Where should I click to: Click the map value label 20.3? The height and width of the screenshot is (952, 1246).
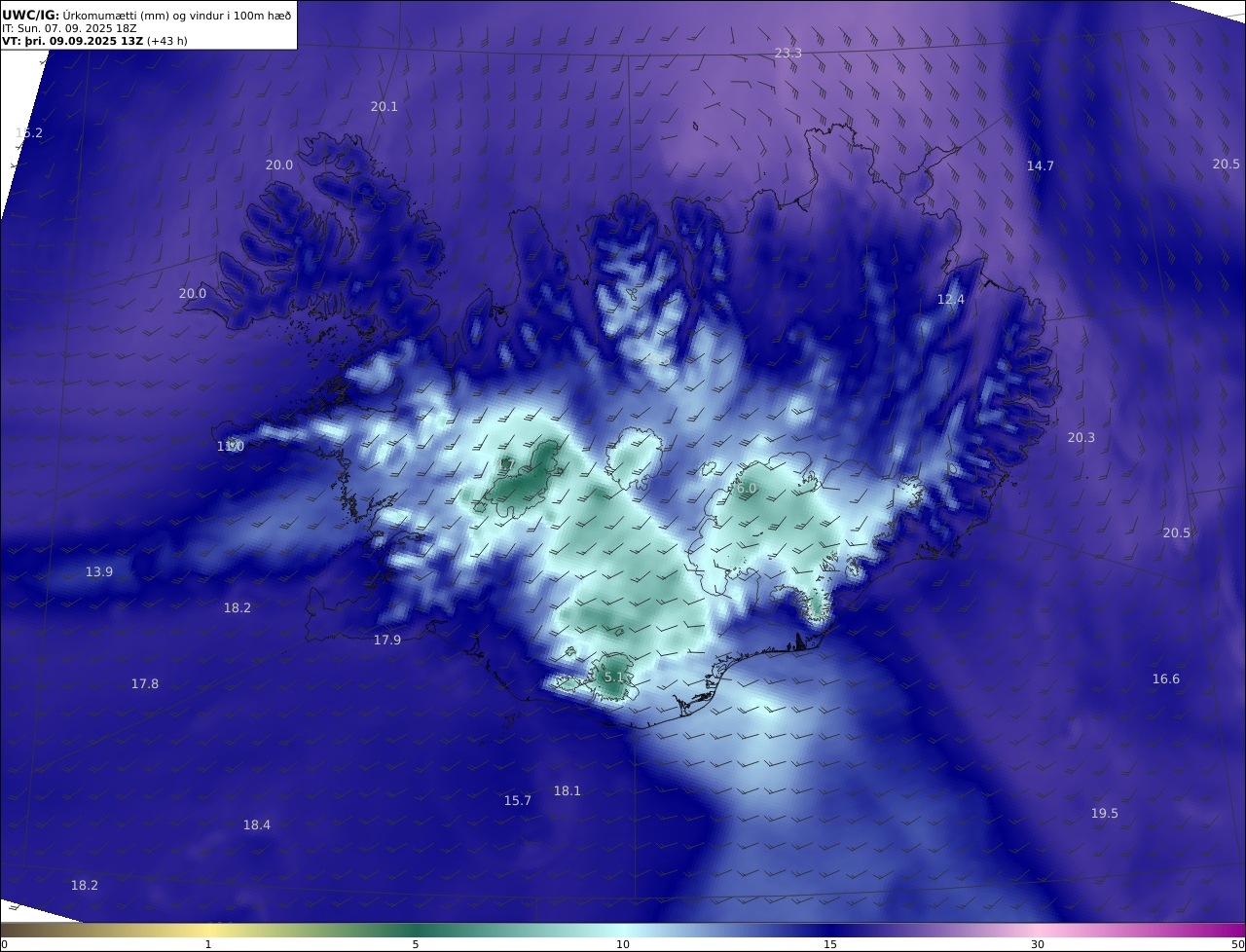1081,438
